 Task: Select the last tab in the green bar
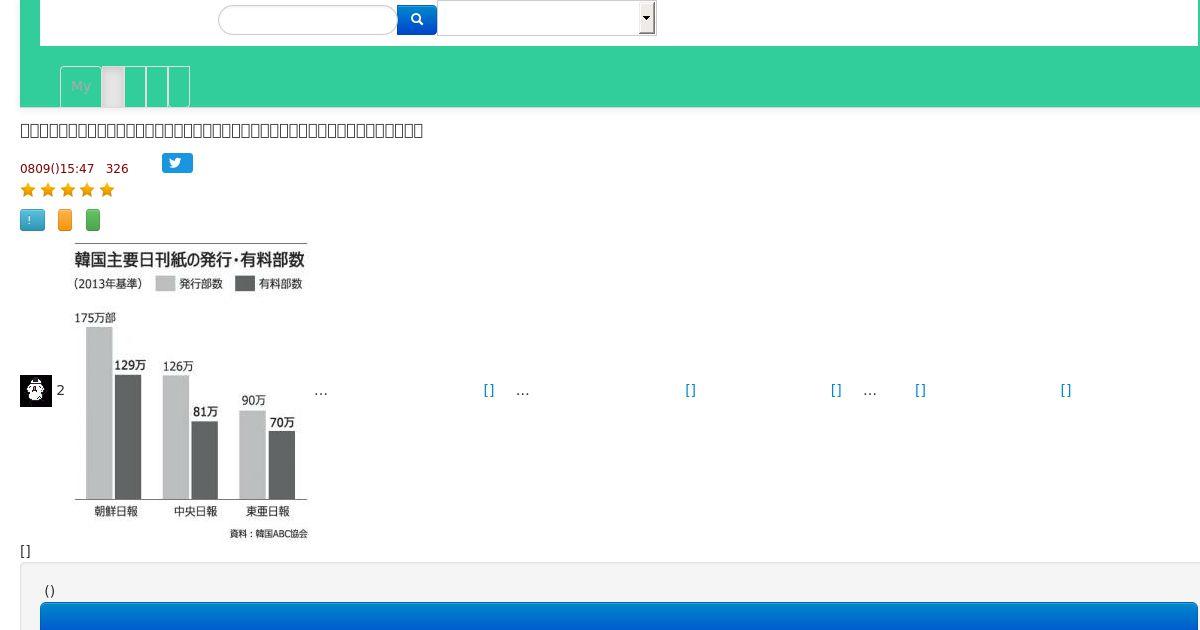pos(179,87)
